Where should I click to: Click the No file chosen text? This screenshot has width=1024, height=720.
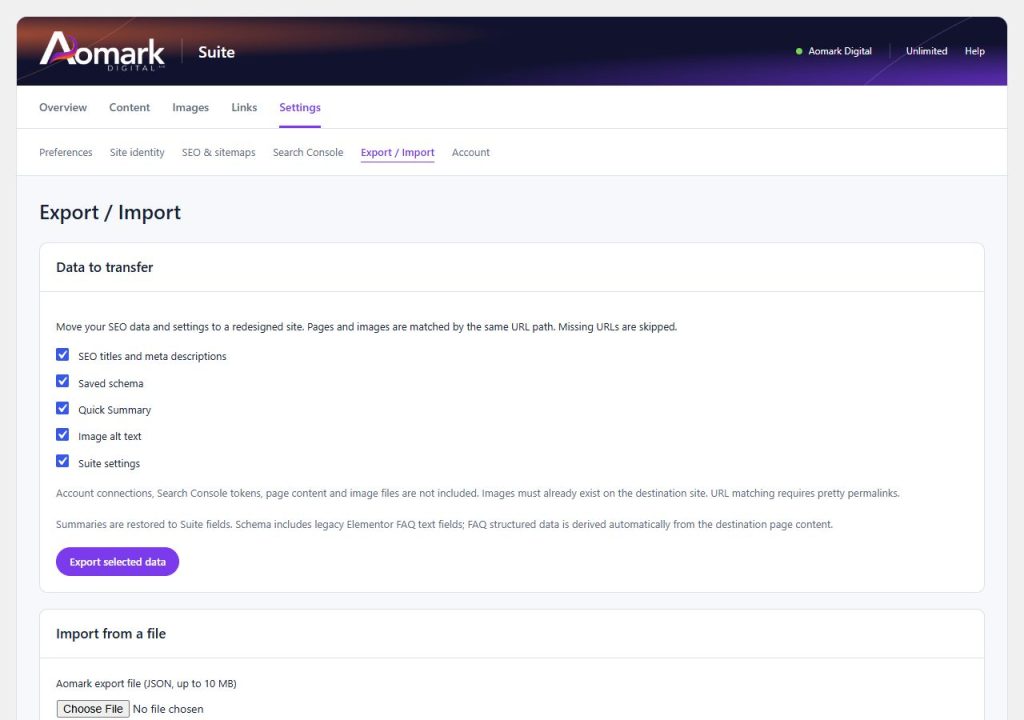[x=168, y=709]
